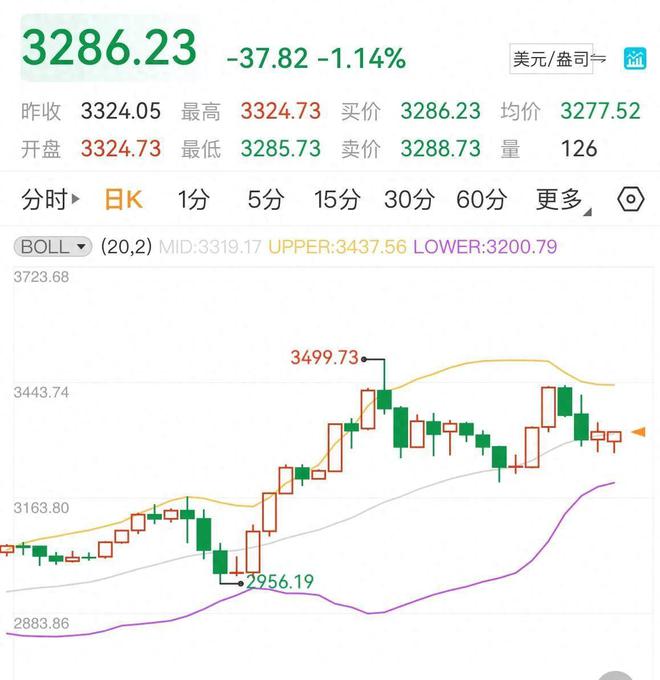This screenshot has width=660, height=680.
Task: Select the 60分 timeframe tab
Action: (x=481, y=200)
